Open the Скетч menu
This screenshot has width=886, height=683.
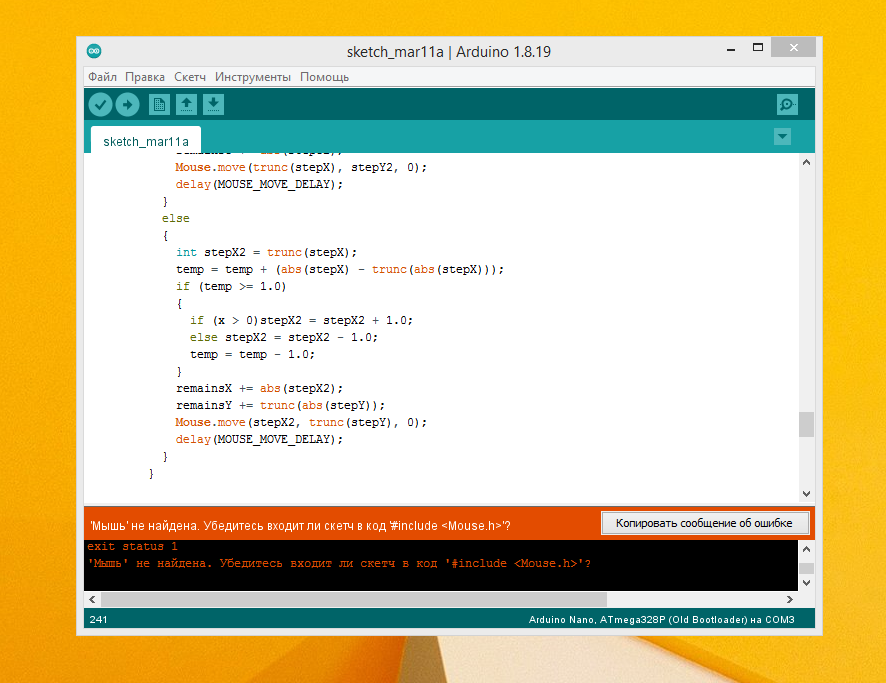pyautogui.click(x=190, y=77)
